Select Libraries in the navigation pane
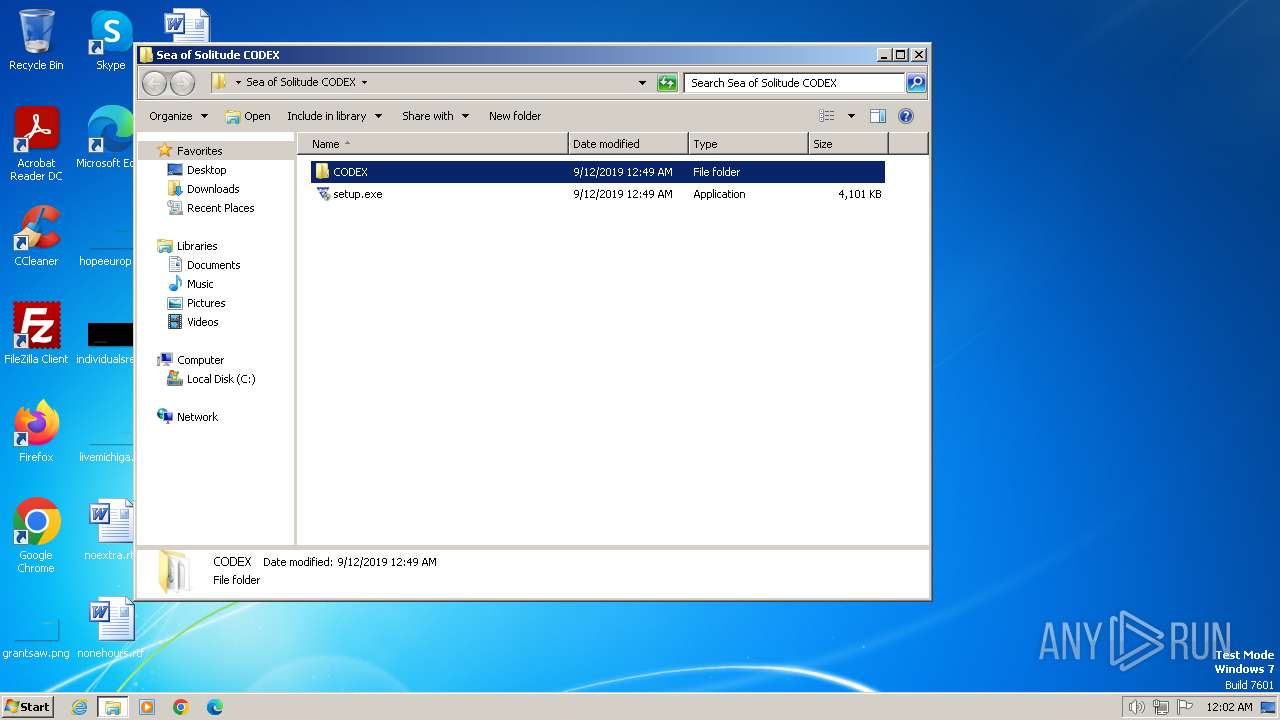 coord(197,246)
